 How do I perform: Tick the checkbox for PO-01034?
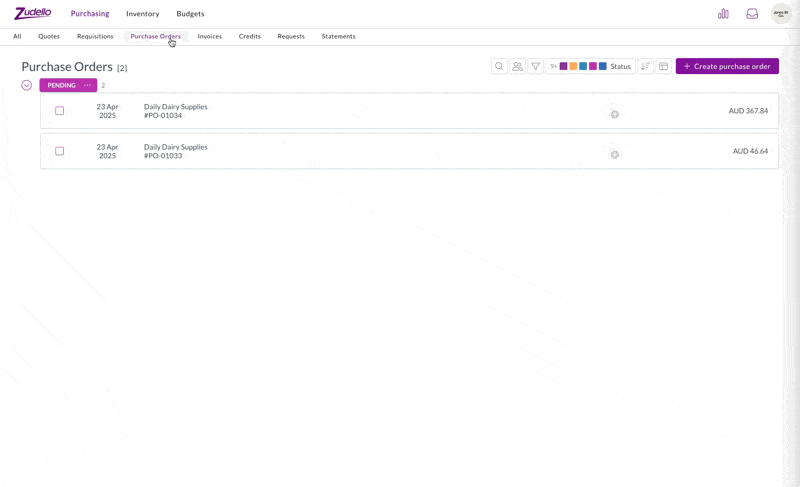coord(60,111)
